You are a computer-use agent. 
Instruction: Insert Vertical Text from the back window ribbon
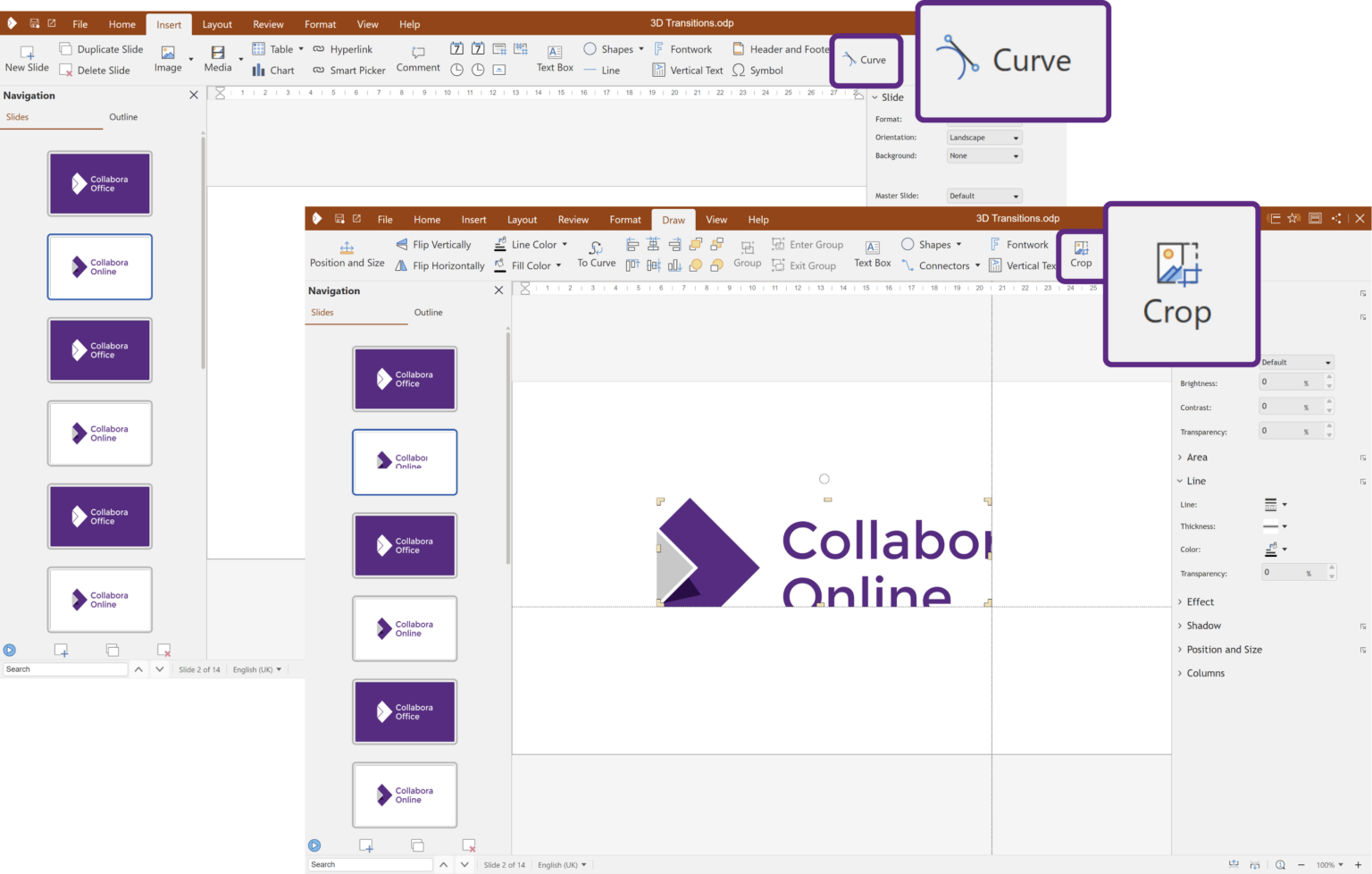[688, 71]
